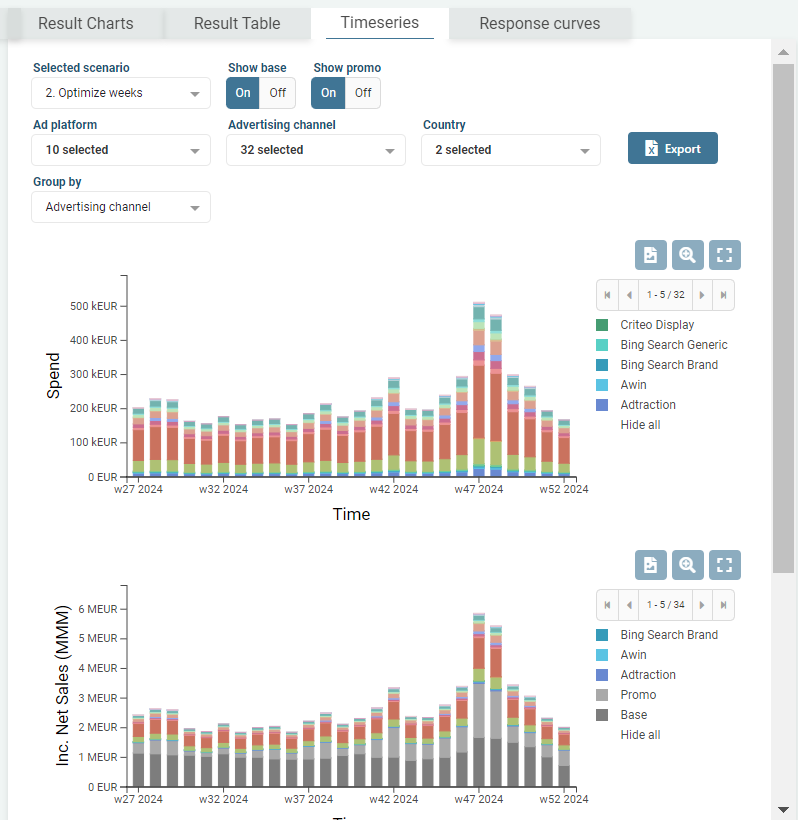Click zoom icon above Inc. Net Sales chart
This screenshot has width=798, height=820.
[x=687, y=565]
